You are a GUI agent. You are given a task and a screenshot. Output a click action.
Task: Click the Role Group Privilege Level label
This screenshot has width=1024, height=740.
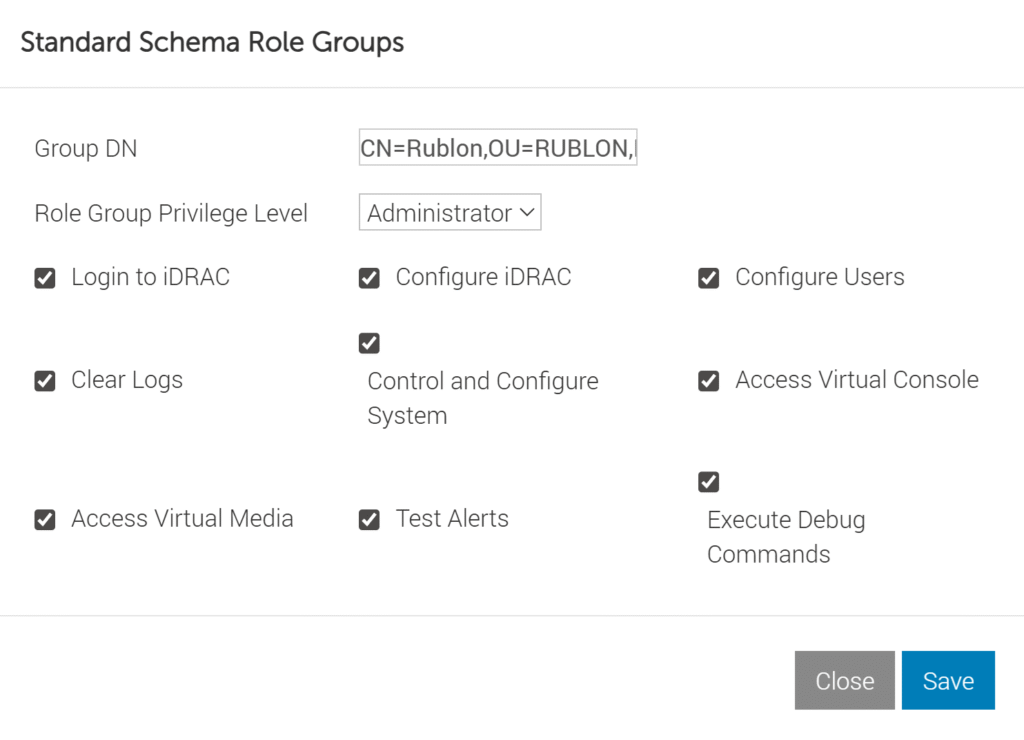click(170, 212)
